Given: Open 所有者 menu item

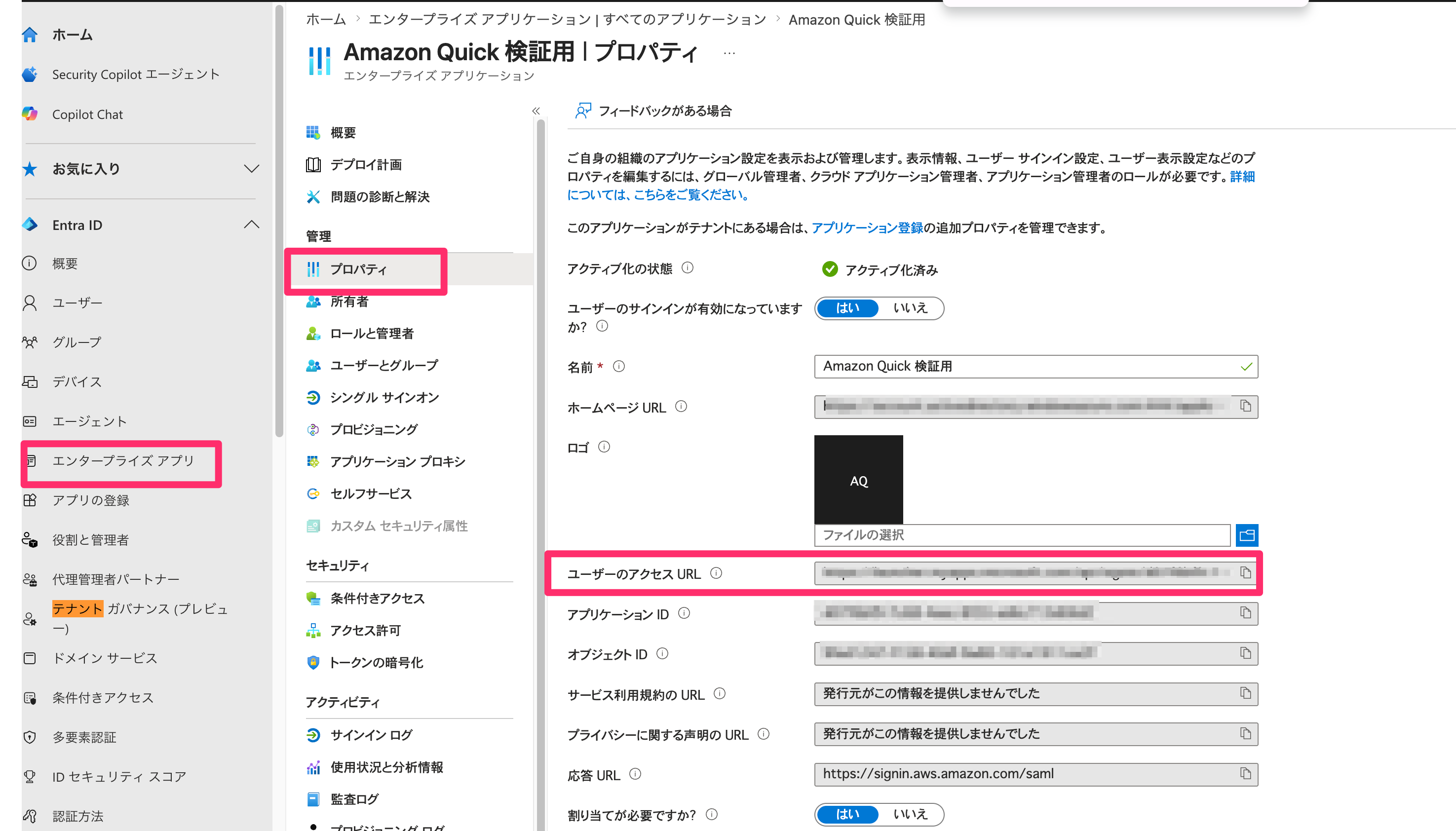Looking at the screenshot, I should 349,302.
